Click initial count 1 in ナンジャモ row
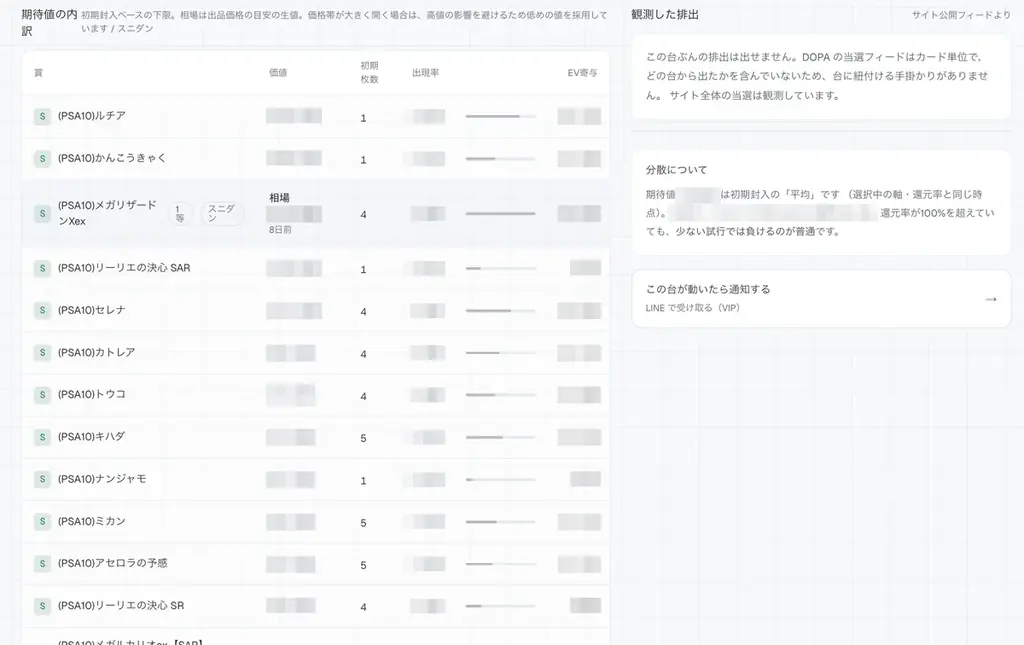Screen dimensions: 1024x645 [363, 480]
